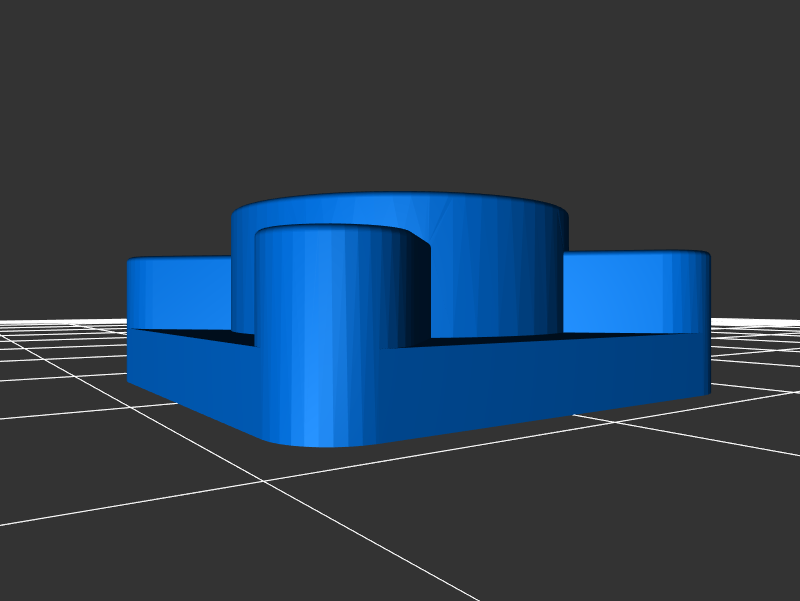Select the flat top of the front corner post
This screenshot has height=601, width=800.
click(330, 234)
